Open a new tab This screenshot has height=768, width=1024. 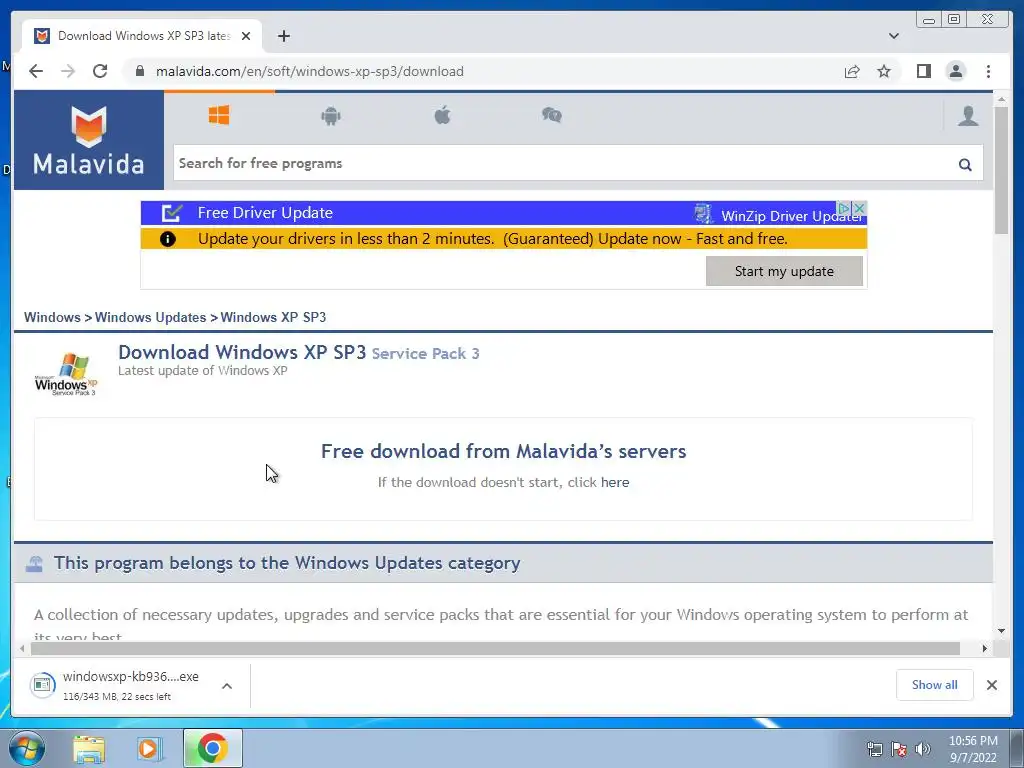pyautogui.click(x=283, y=36)
